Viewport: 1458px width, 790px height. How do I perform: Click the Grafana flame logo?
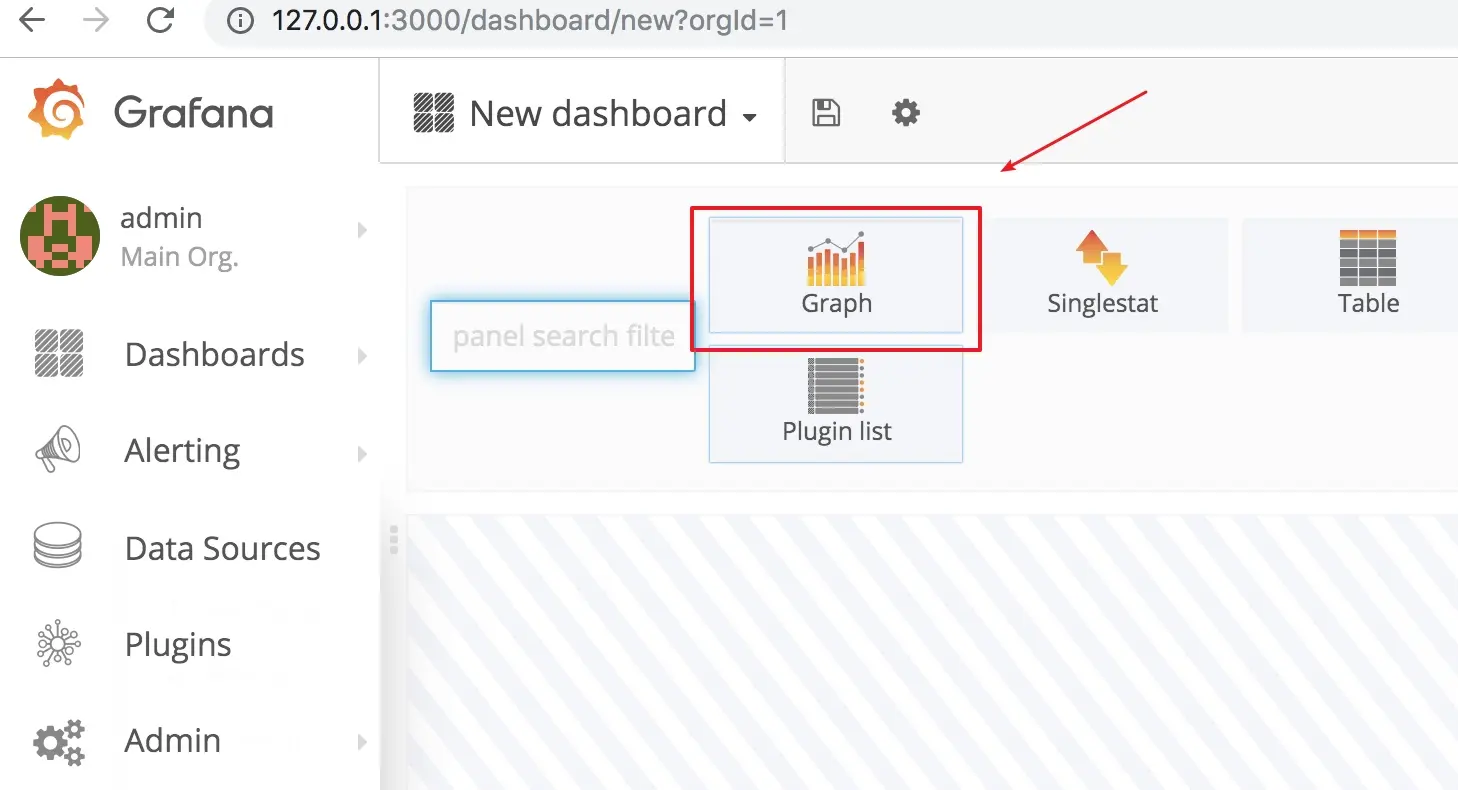[58, 109]
